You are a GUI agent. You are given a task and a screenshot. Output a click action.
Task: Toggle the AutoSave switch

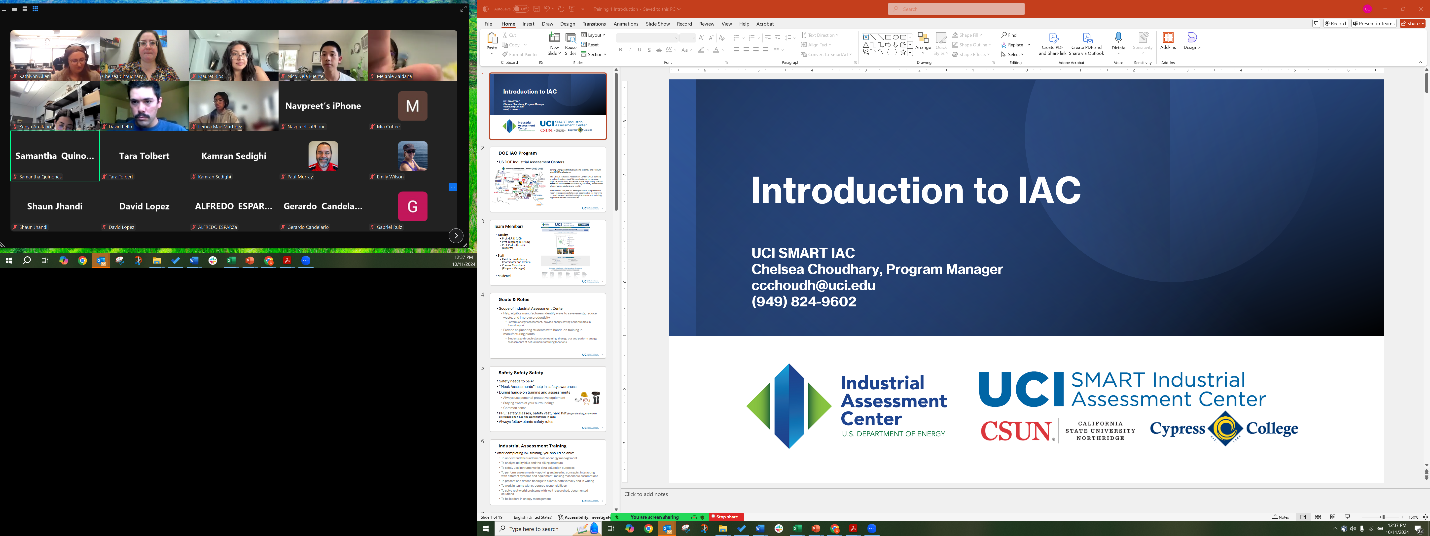coord(521,9)
